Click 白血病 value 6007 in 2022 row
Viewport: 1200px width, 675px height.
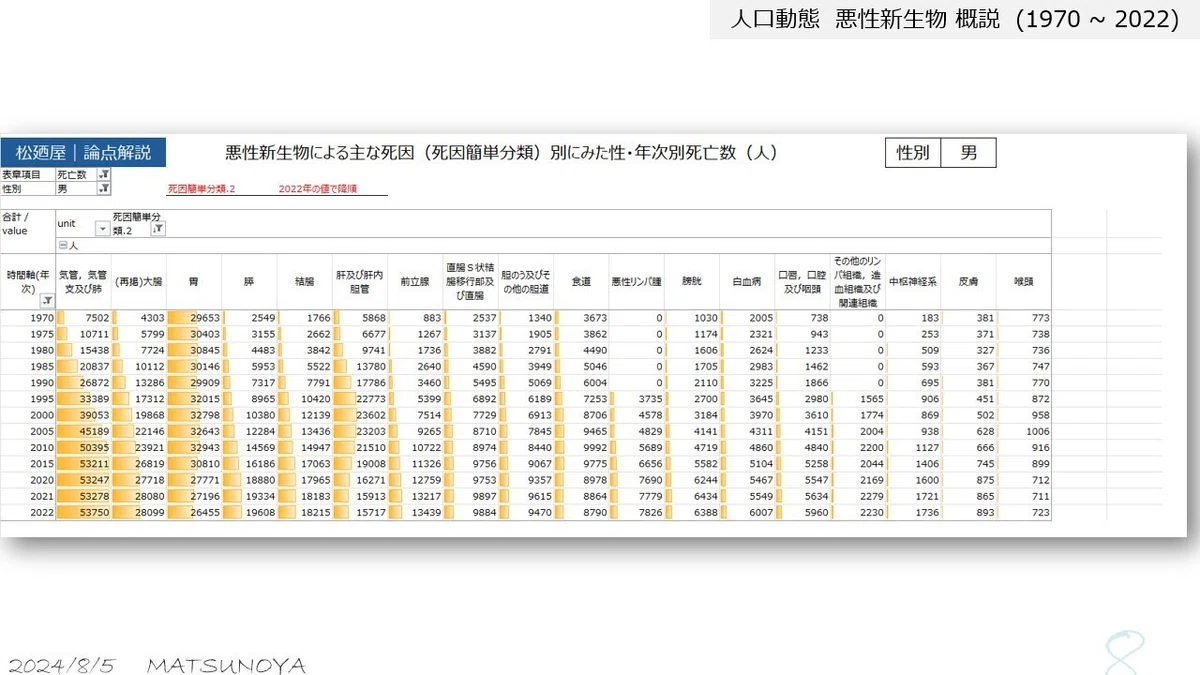coord(760,512)
